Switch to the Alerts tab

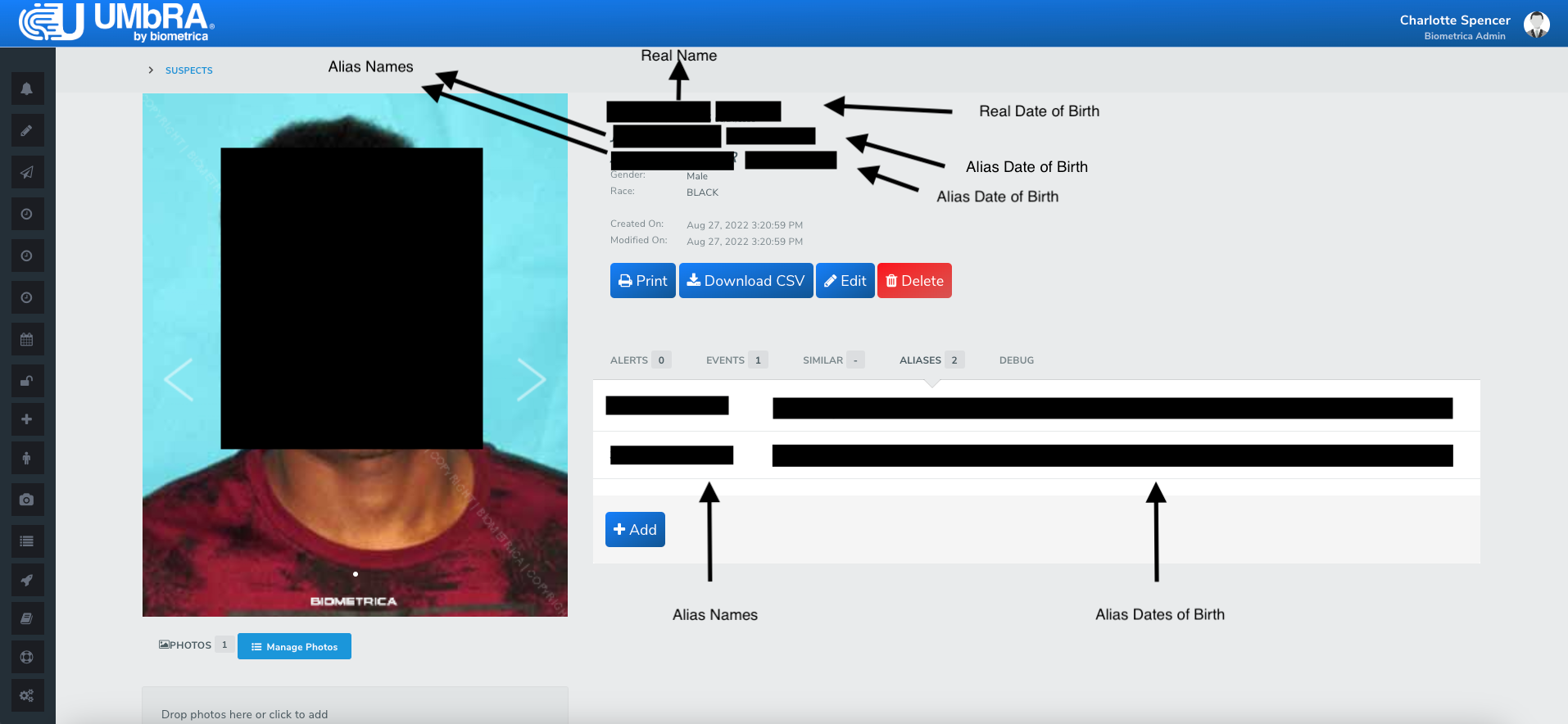641,360
